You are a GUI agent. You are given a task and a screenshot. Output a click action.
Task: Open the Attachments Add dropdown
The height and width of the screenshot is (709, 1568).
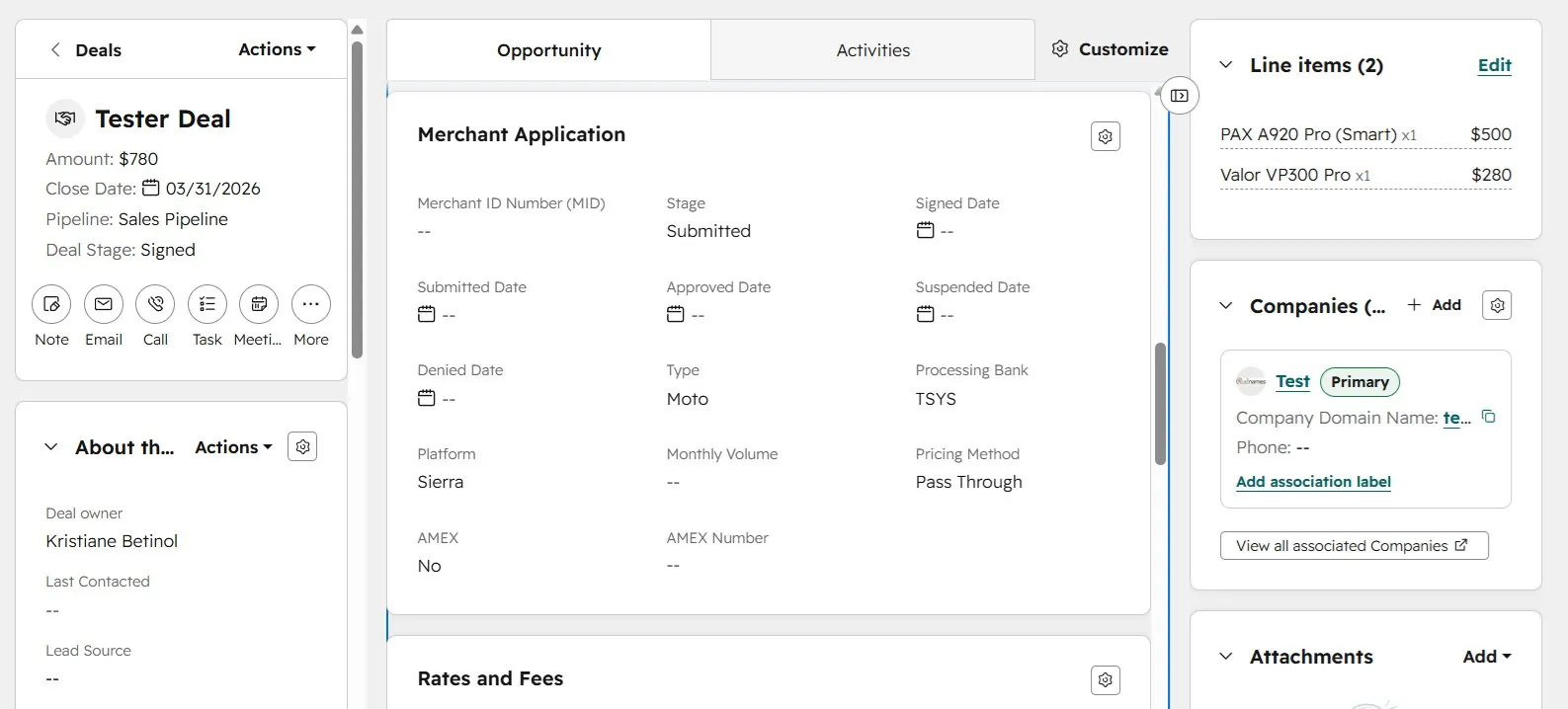click(x=1487, y=657)
